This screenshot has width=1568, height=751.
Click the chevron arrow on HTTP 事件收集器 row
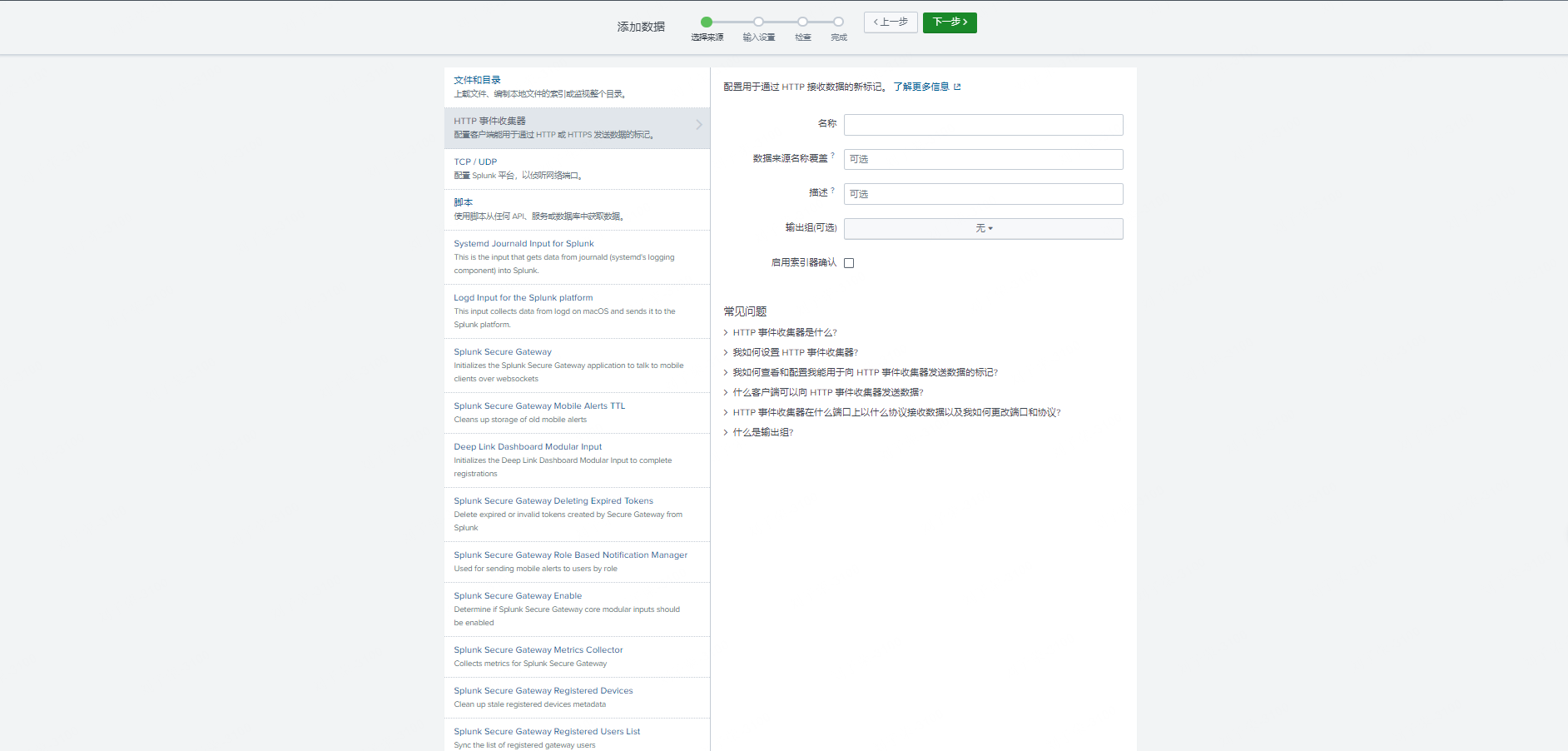point(699,125)
